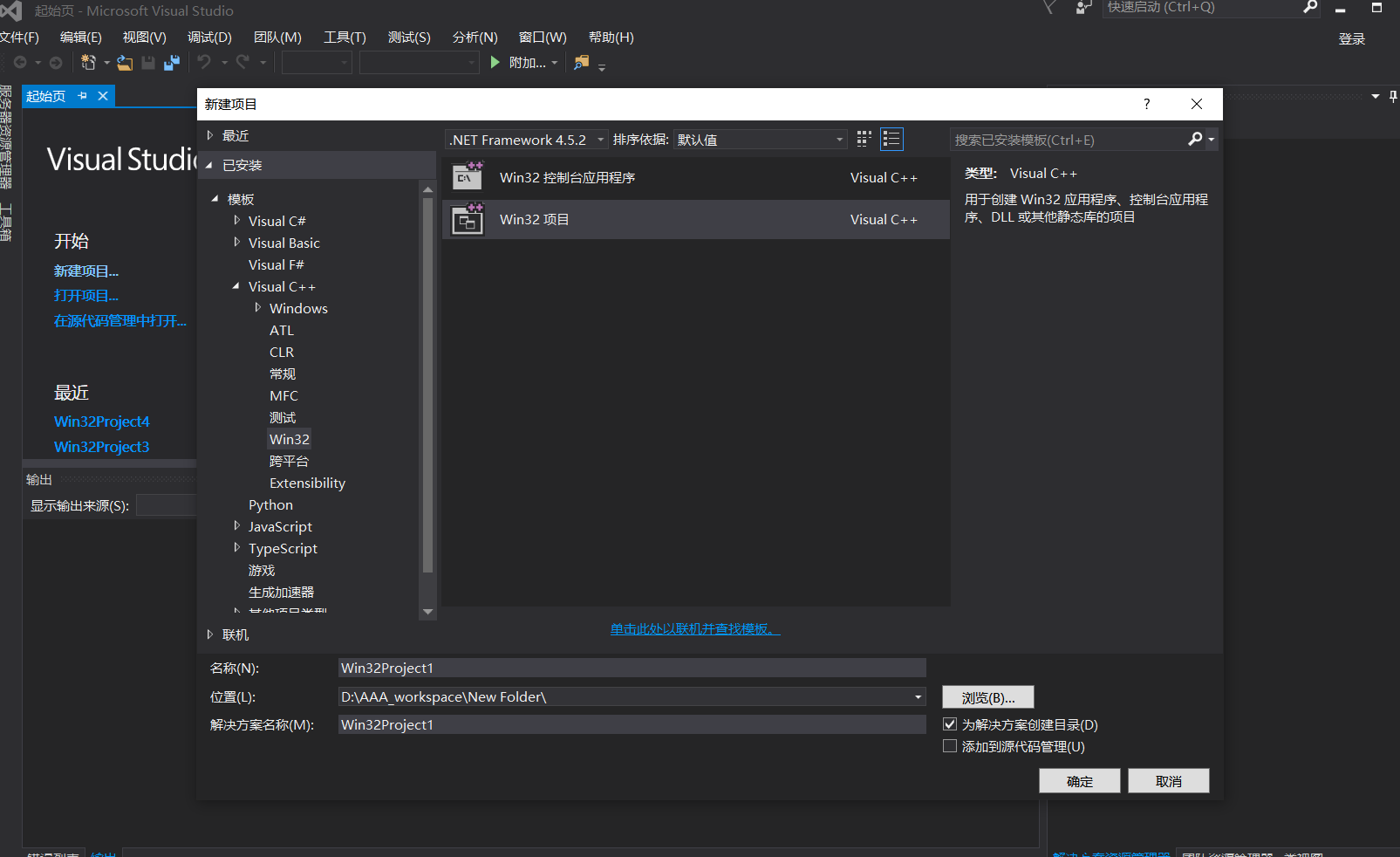
Task: Click the Navigate Backward toolbar icon
Action: click(x=19, y=63)
